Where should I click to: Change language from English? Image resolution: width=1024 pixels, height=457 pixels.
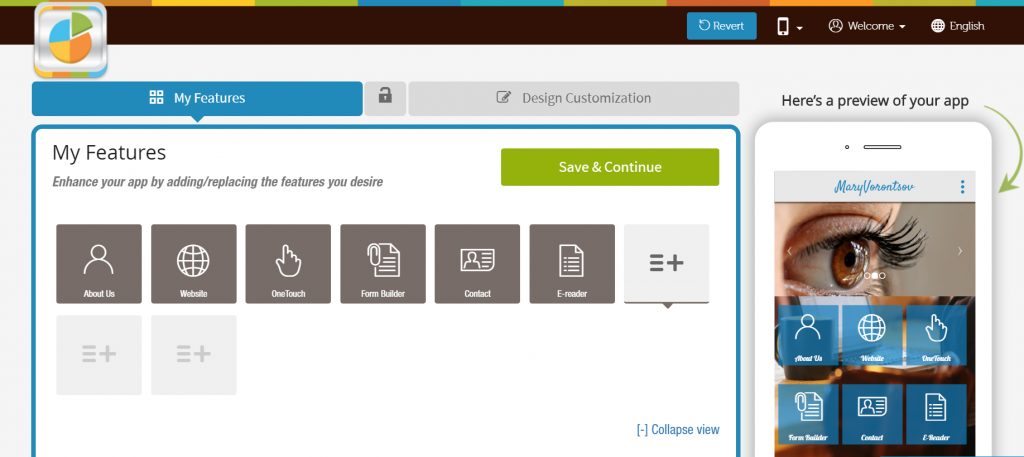click(957, 26)
